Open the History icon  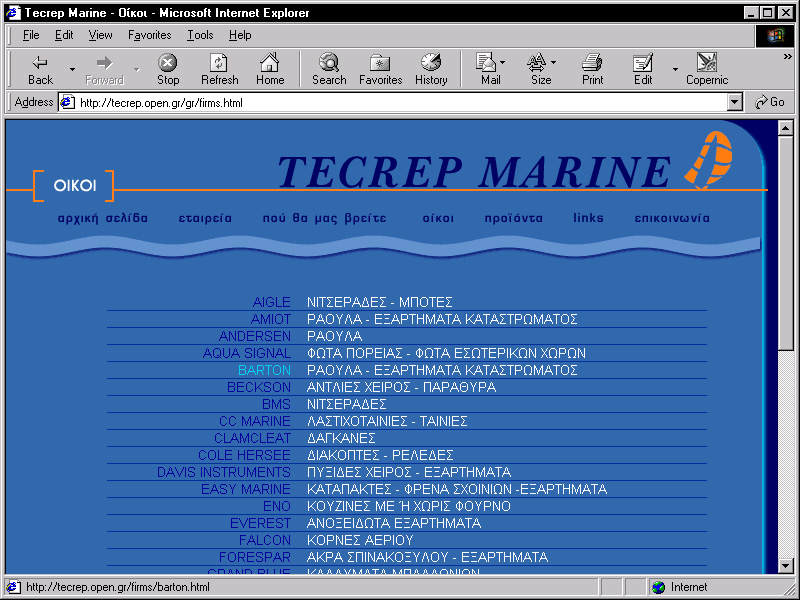(431, 62)
